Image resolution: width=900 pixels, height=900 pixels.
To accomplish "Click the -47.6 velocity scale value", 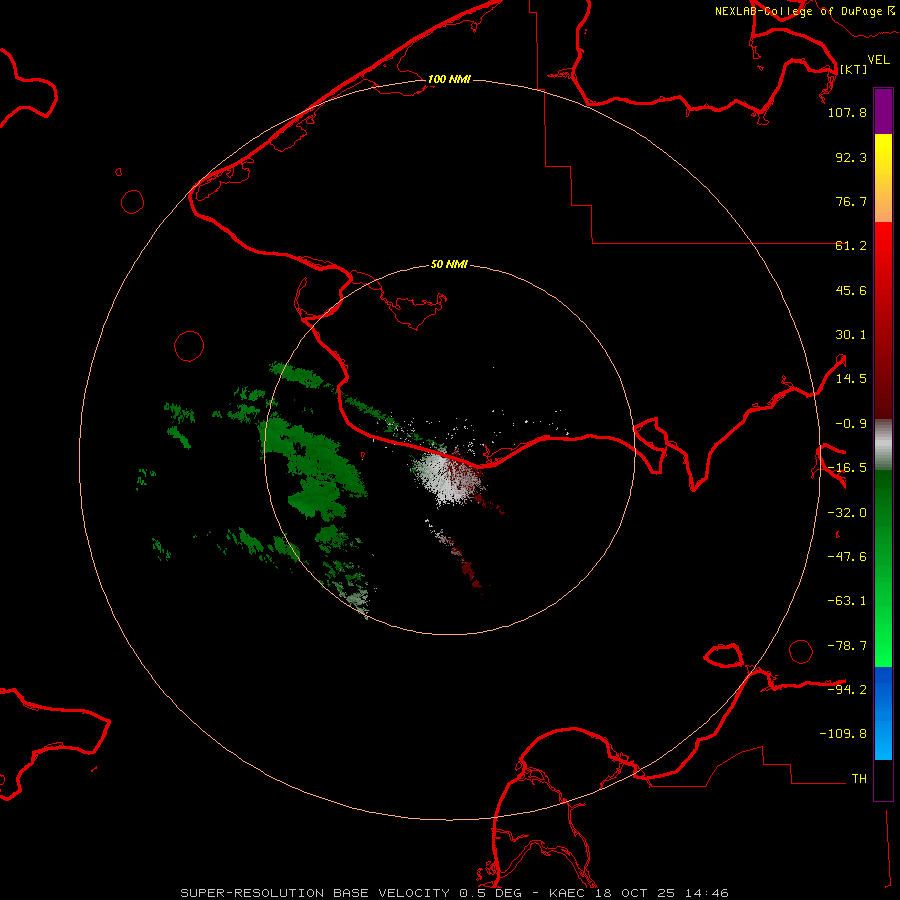I will 847,557.
